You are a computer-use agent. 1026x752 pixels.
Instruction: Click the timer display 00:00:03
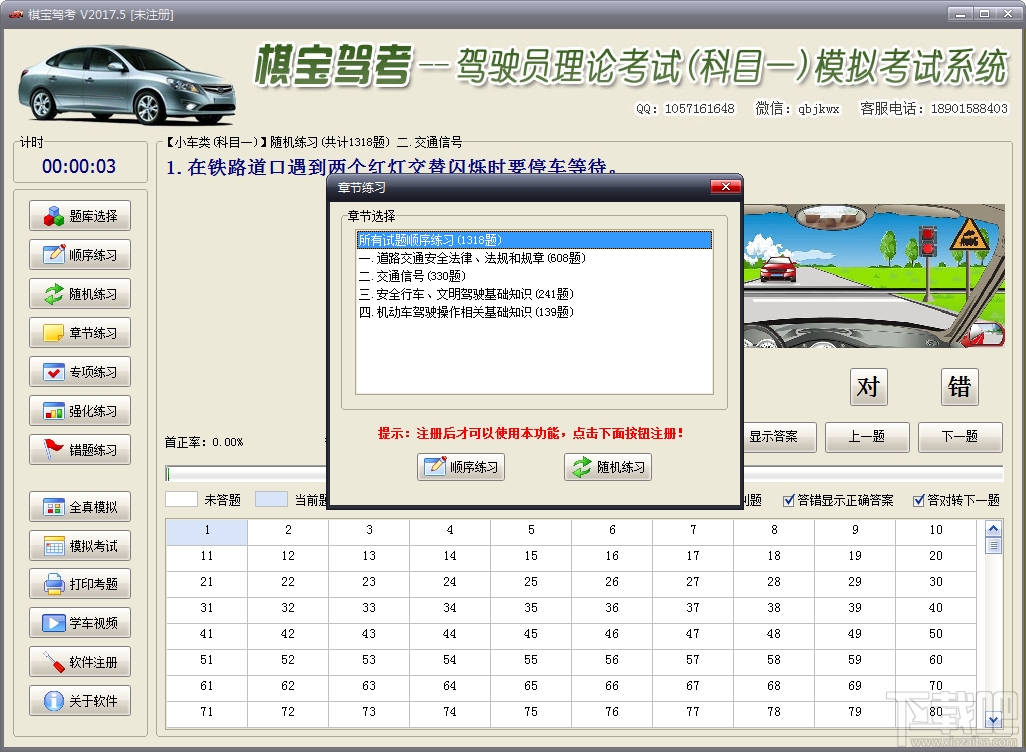(x=79, y=166)
